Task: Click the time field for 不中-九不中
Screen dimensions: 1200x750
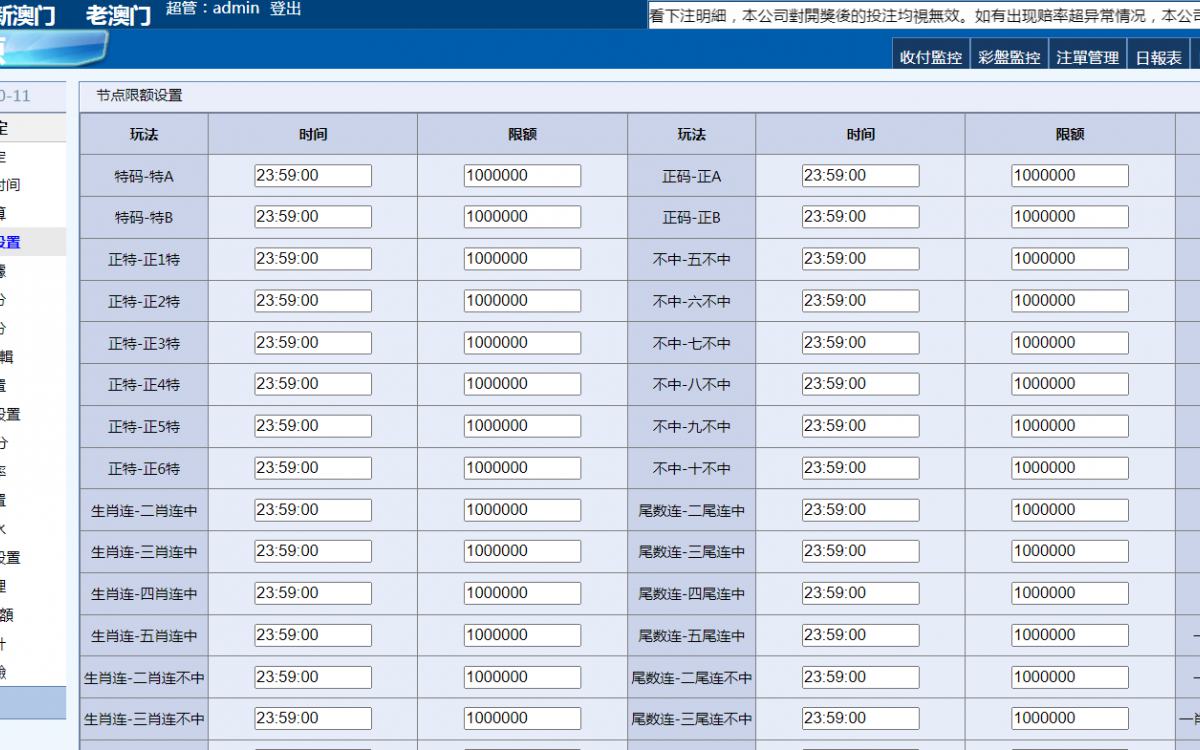Action: coord(861,426)
